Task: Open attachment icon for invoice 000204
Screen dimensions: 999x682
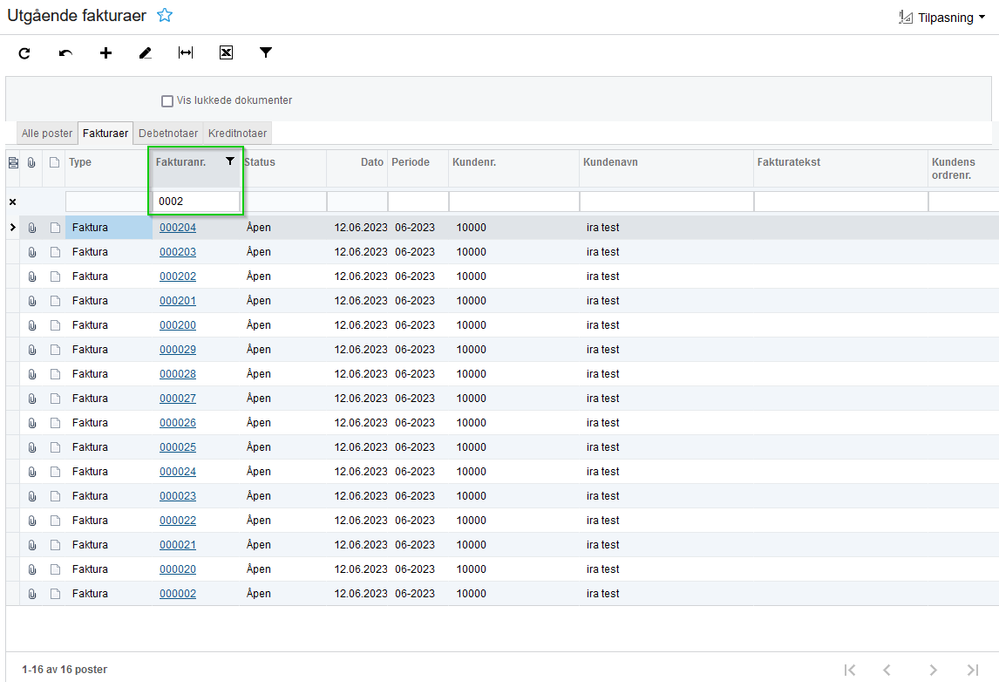Action: (x=32, y=228)
